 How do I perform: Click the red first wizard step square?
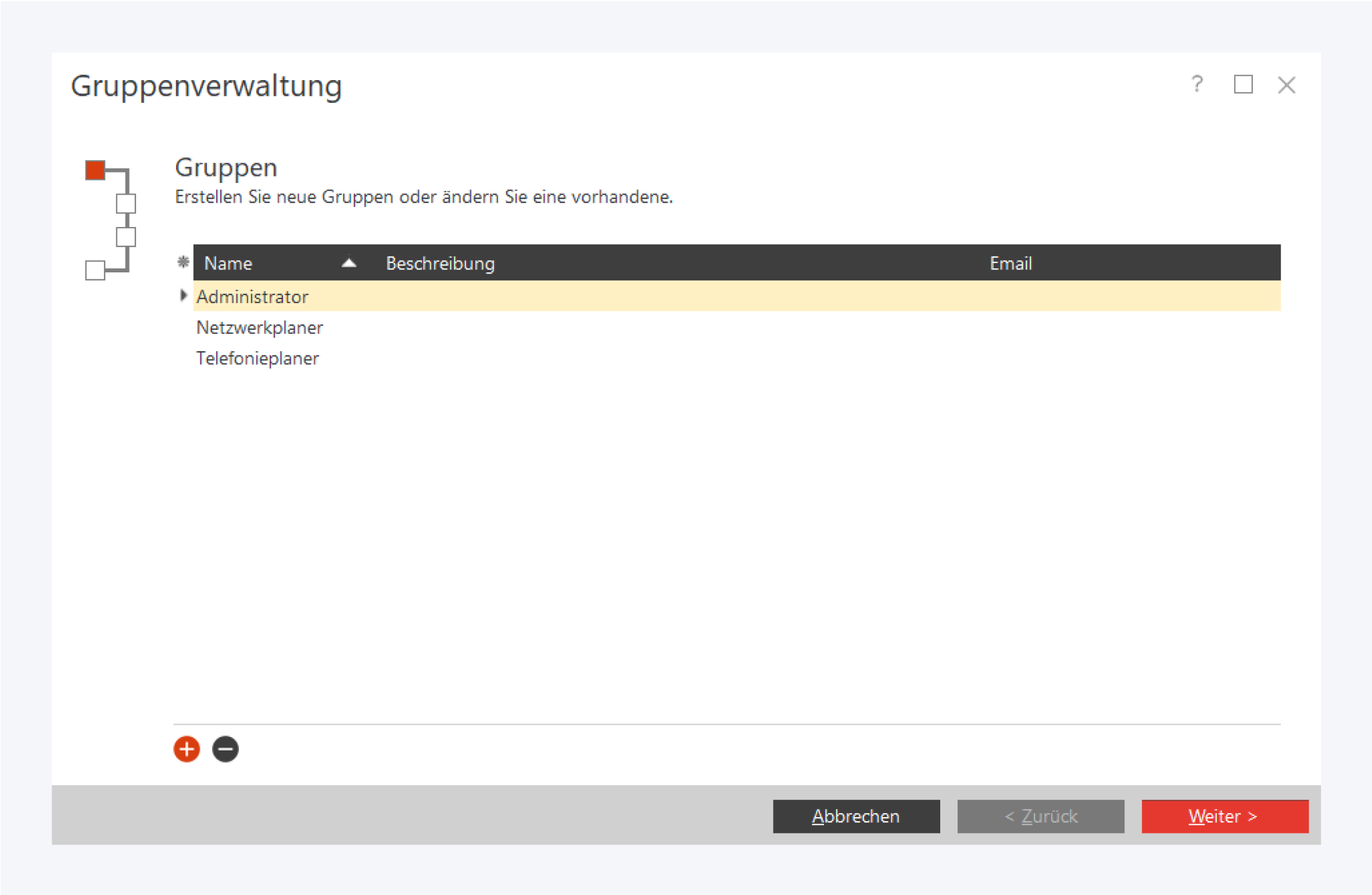coord(95,170)
